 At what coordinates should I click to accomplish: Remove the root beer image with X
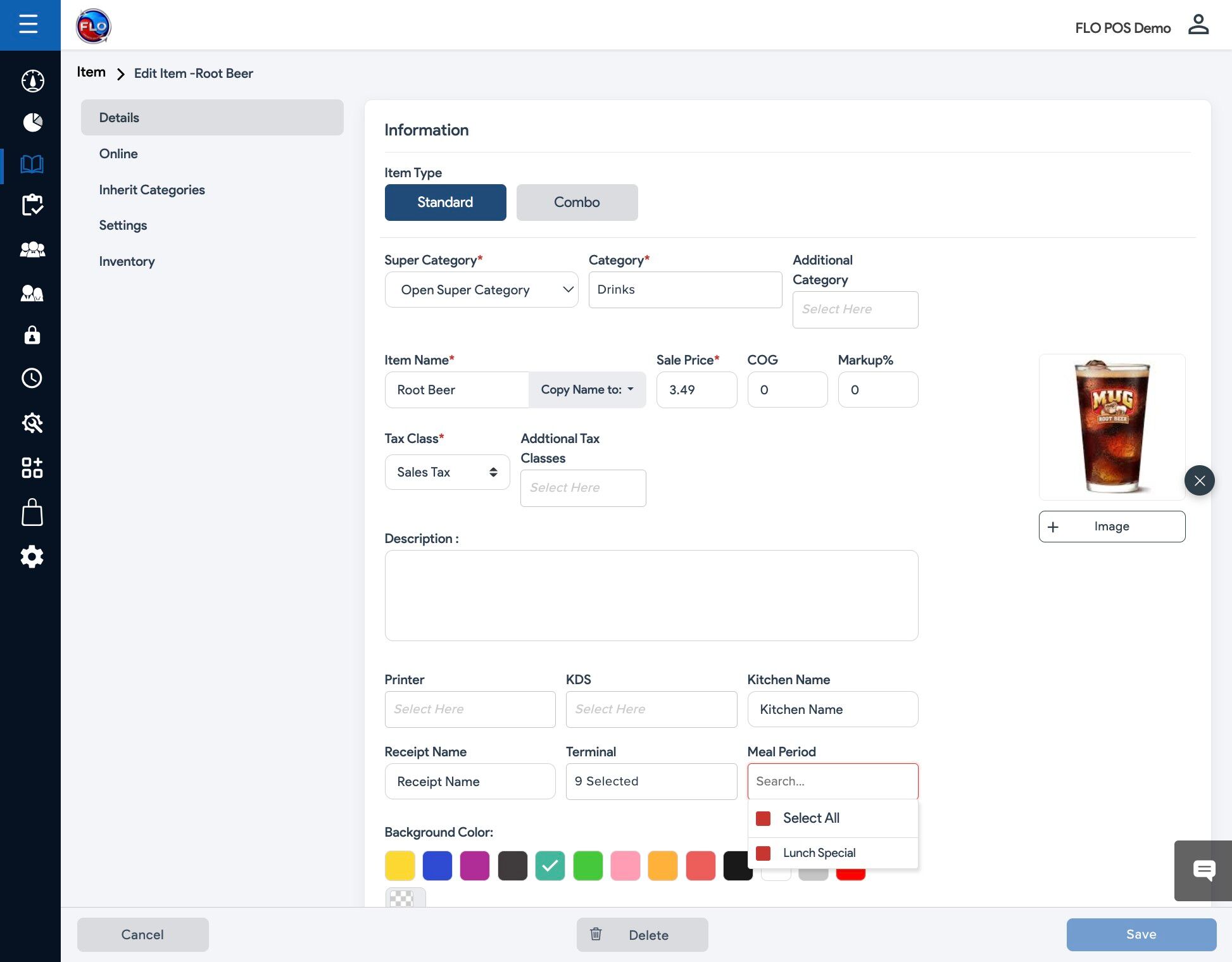click(1199, 480)
